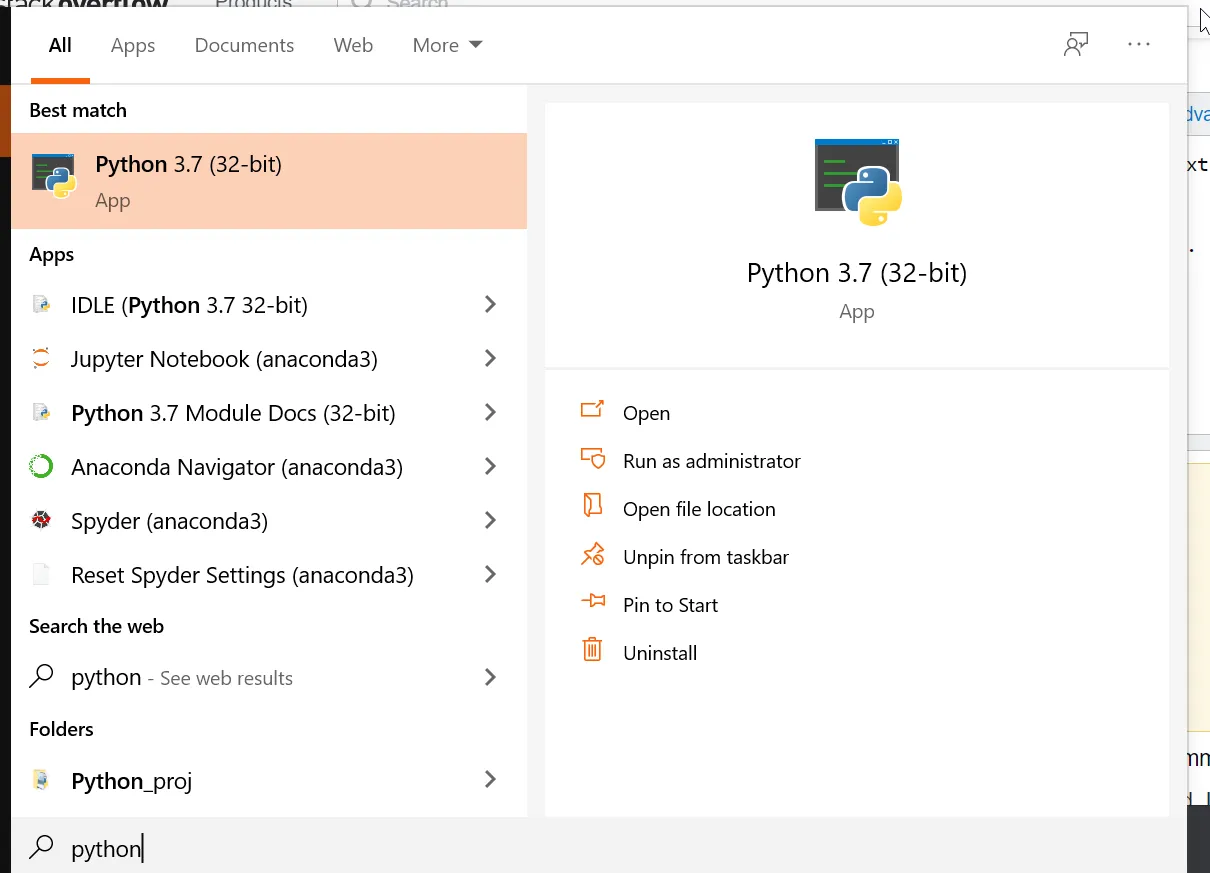The height and width of the screenshot is (873, 1210).
Task: Expand python web results chevron
Action: [490, 677]
